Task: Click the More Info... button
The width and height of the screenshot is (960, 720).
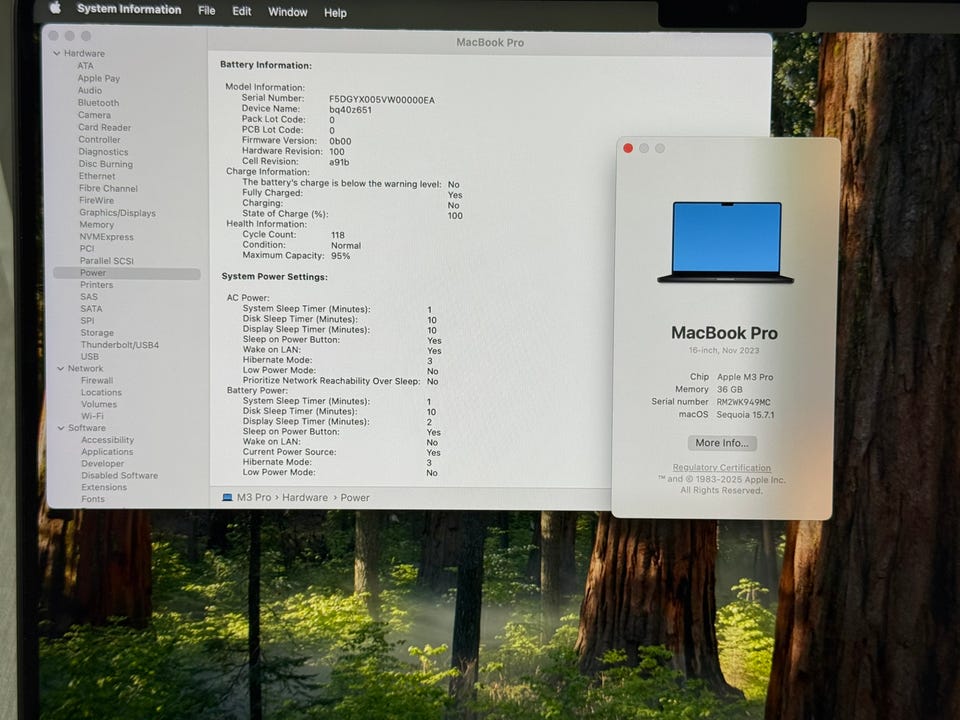Action: coord(721,443)
